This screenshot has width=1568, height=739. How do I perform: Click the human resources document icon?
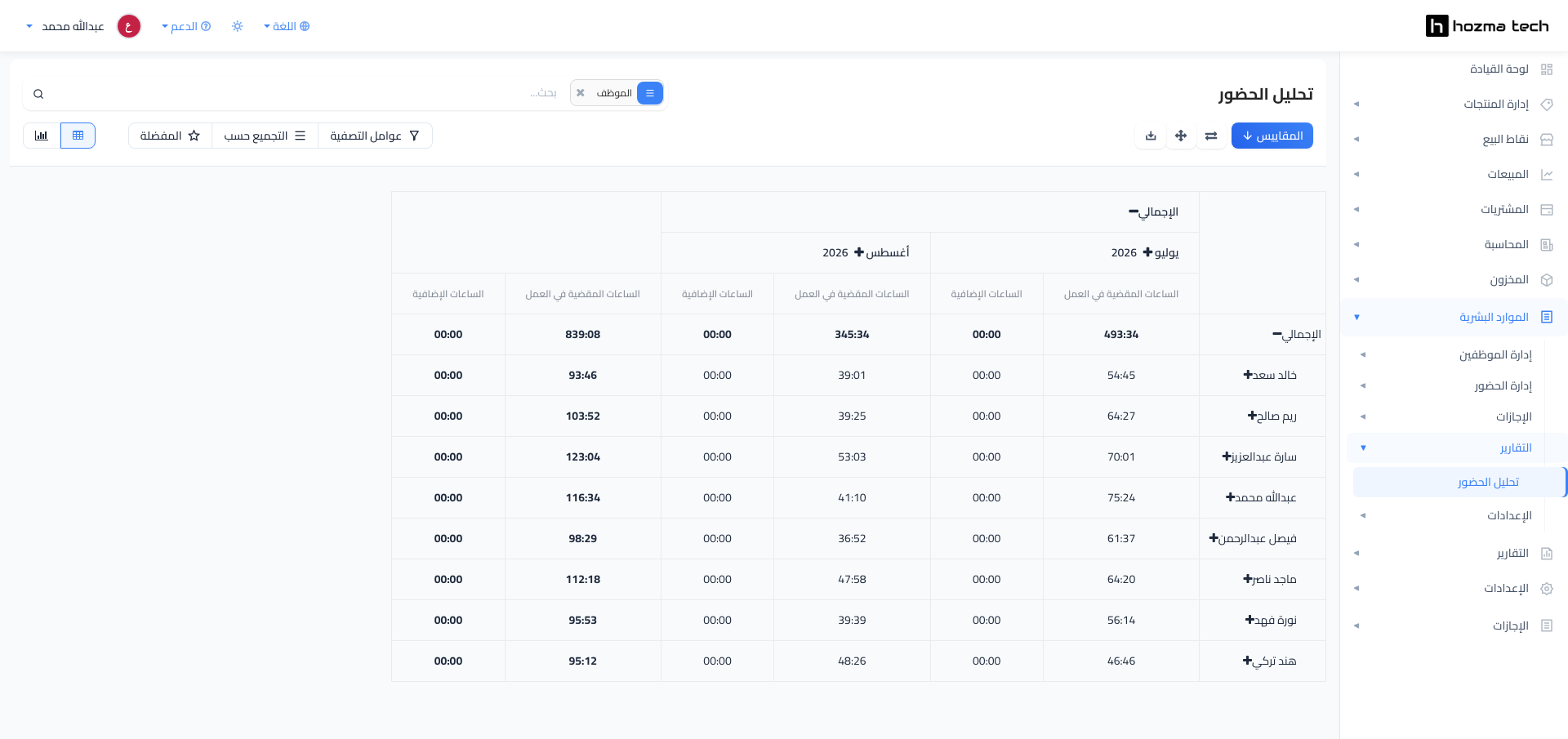pyautogui.click(x=1547, y=317)
